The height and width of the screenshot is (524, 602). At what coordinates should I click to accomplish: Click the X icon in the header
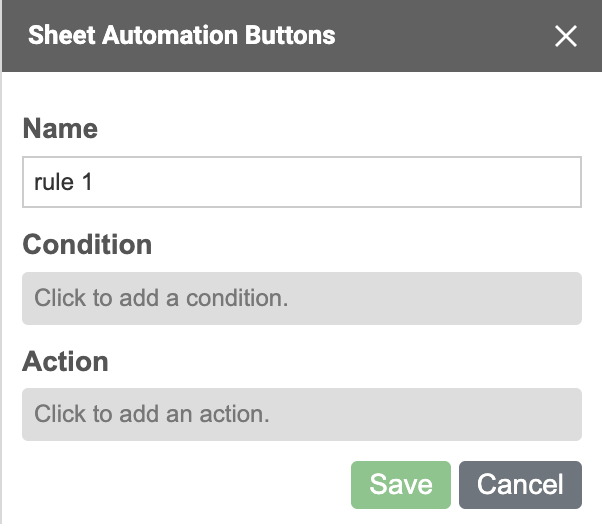pyautogui.click(x=566, y=36)
